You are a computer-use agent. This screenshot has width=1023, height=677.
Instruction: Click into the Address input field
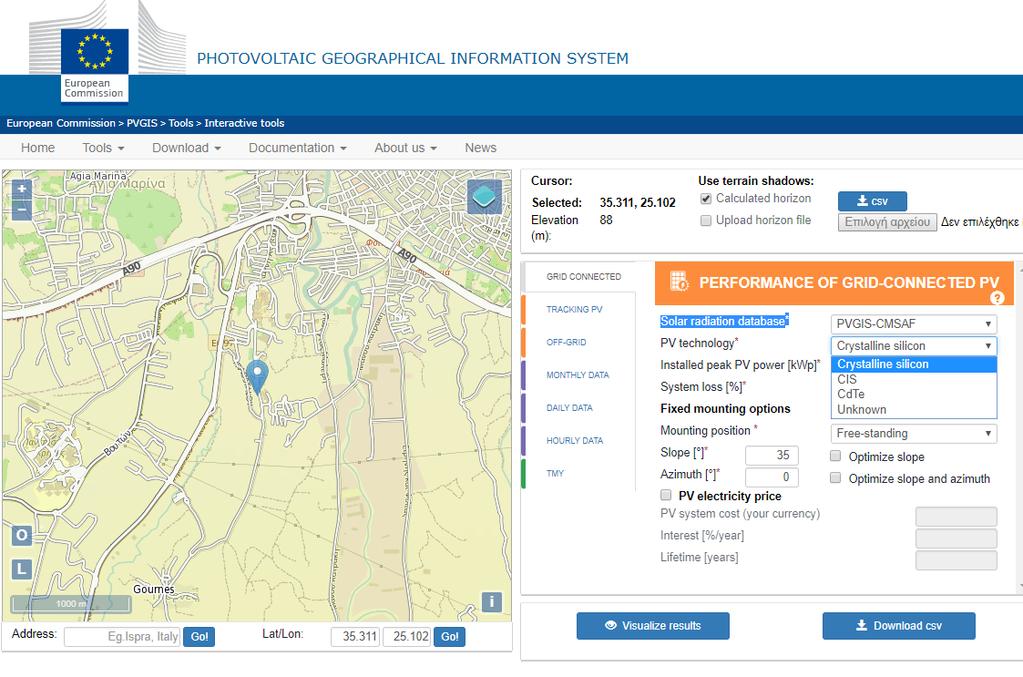pyautogui.click(x=122, y=637)
